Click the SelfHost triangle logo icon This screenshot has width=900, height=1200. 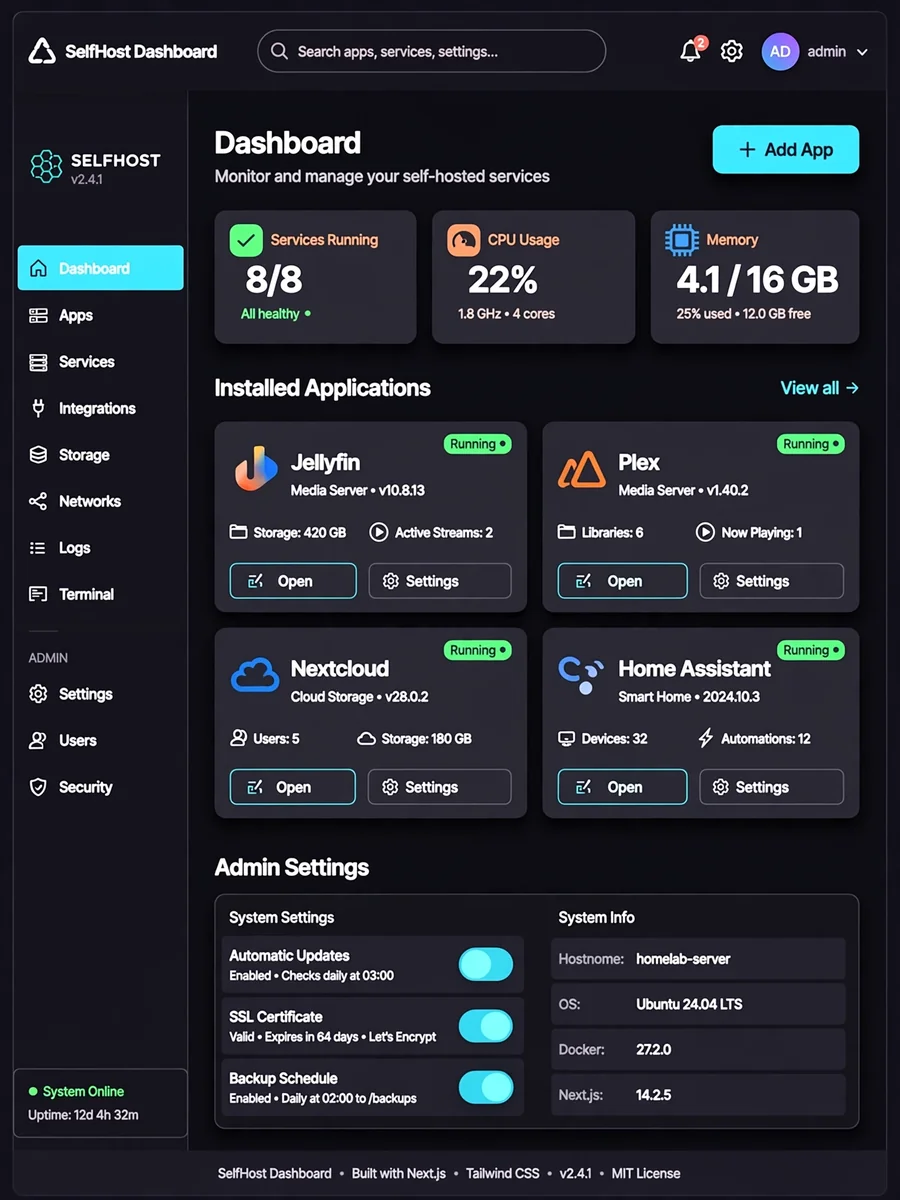42,51
